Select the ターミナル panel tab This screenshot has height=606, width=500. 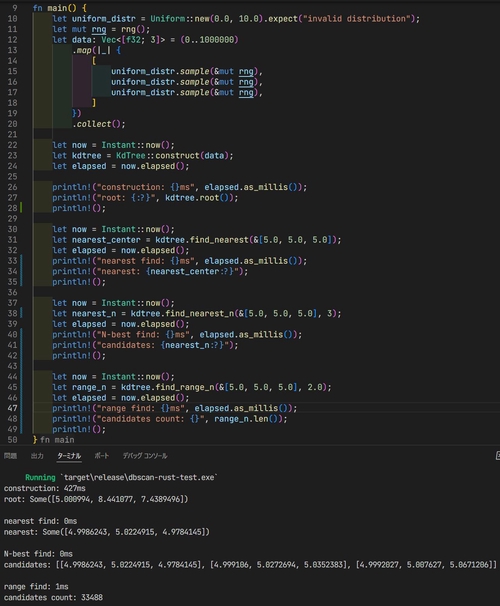[x=69, y=456]
